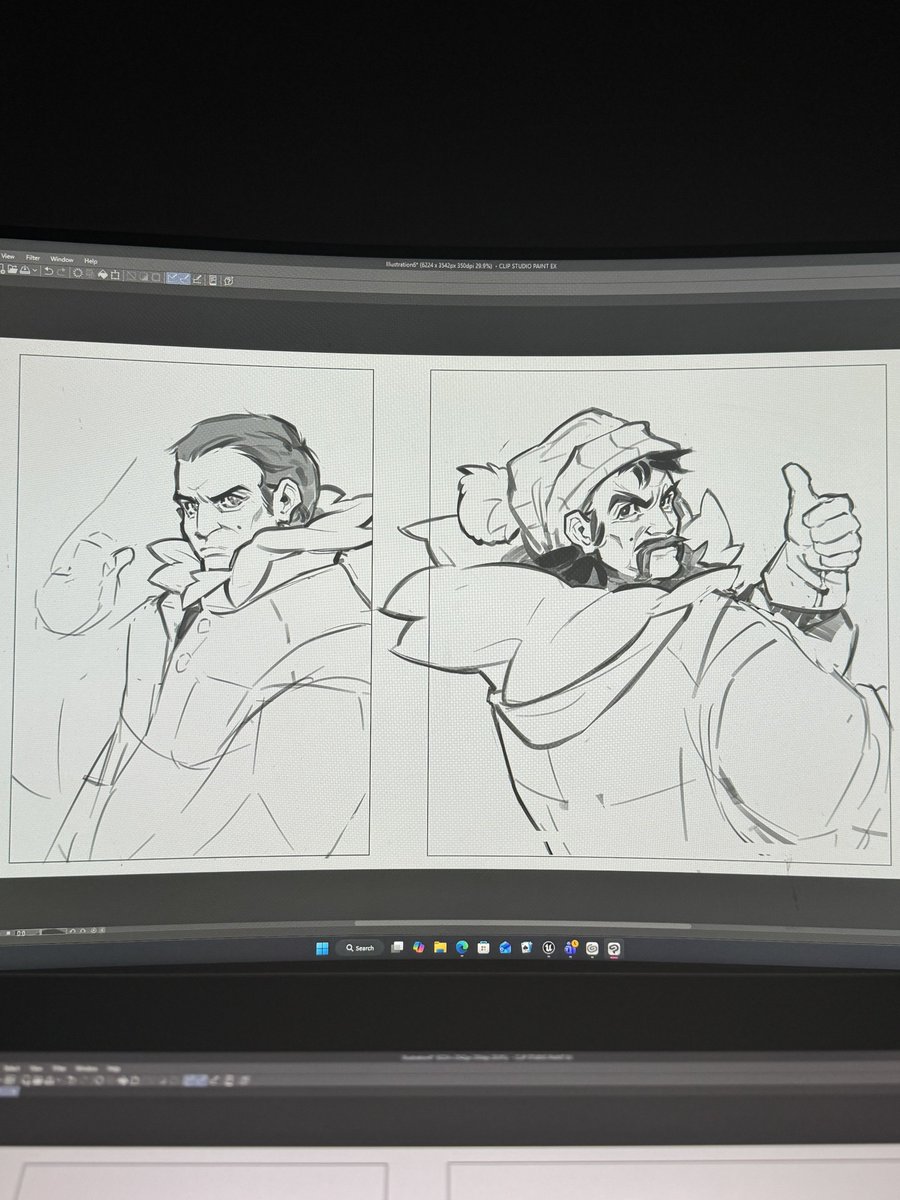Image resolution: width=900 pixels, height=1200 pixels.
Task: Launch Microsoft Edge from the taskbar
Action: tap(462, 948)
